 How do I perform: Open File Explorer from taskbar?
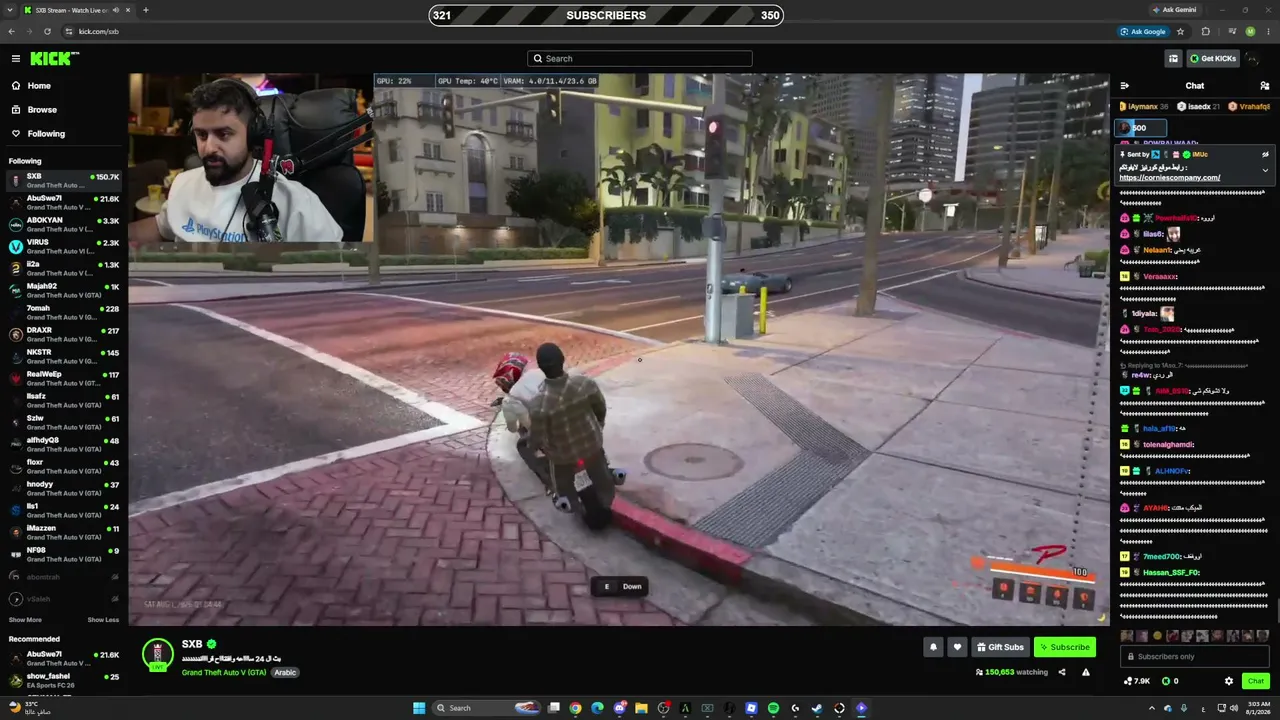641,708
